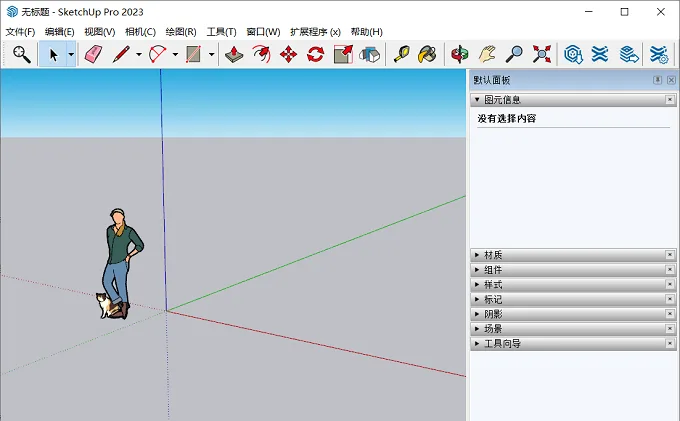The image size is (680, 421).
Task: Close the 组件 panel section
Action: (670, 270)
